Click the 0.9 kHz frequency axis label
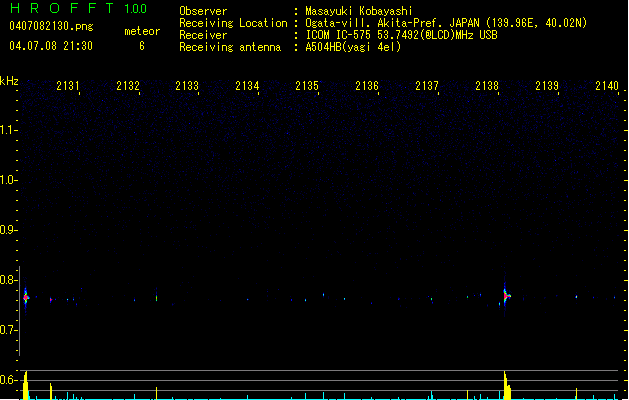This screenshot has width=629, height=400. (8, 230)
